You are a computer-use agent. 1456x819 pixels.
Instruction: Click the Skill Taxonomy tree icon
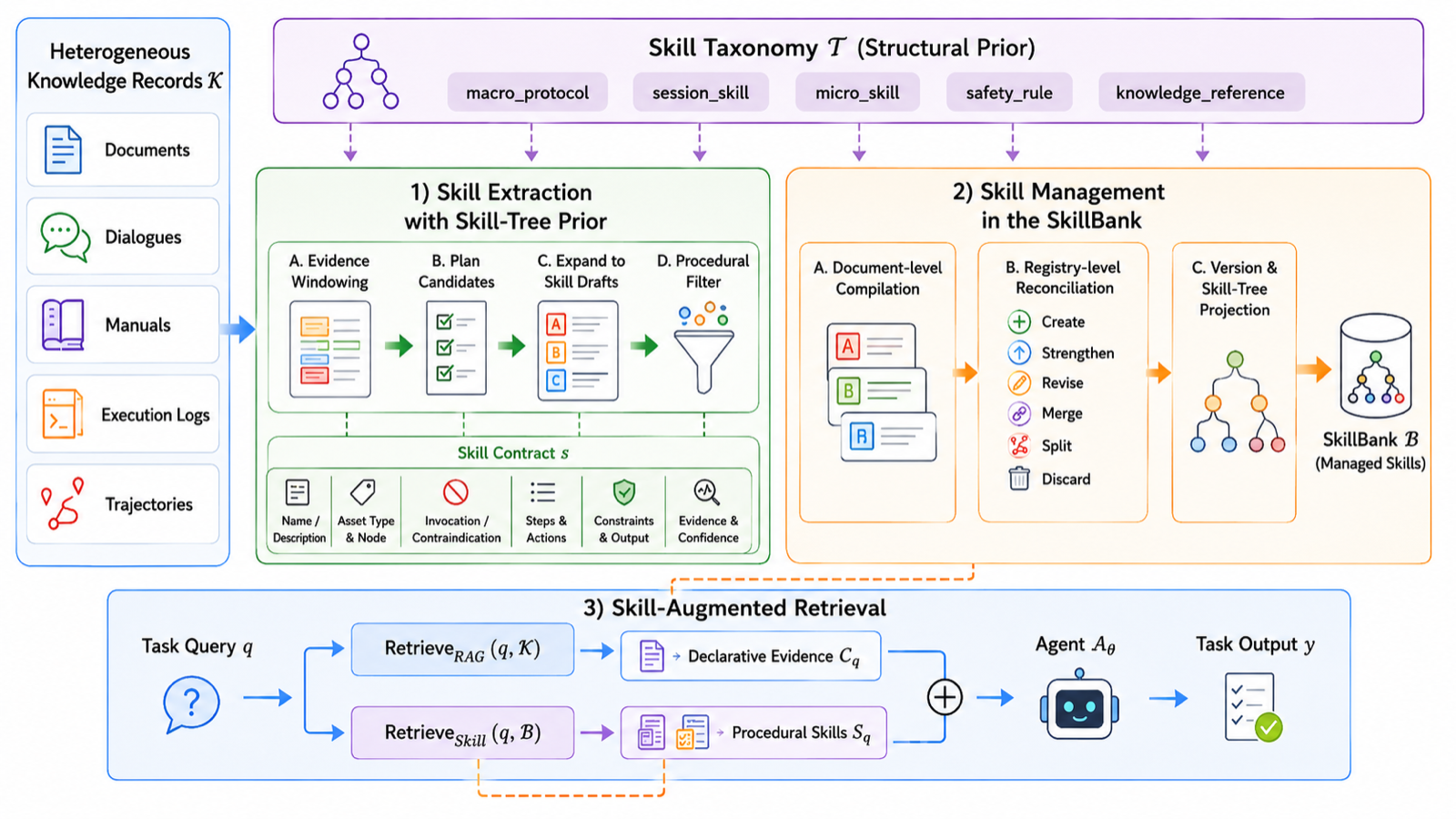pos(360,72)
